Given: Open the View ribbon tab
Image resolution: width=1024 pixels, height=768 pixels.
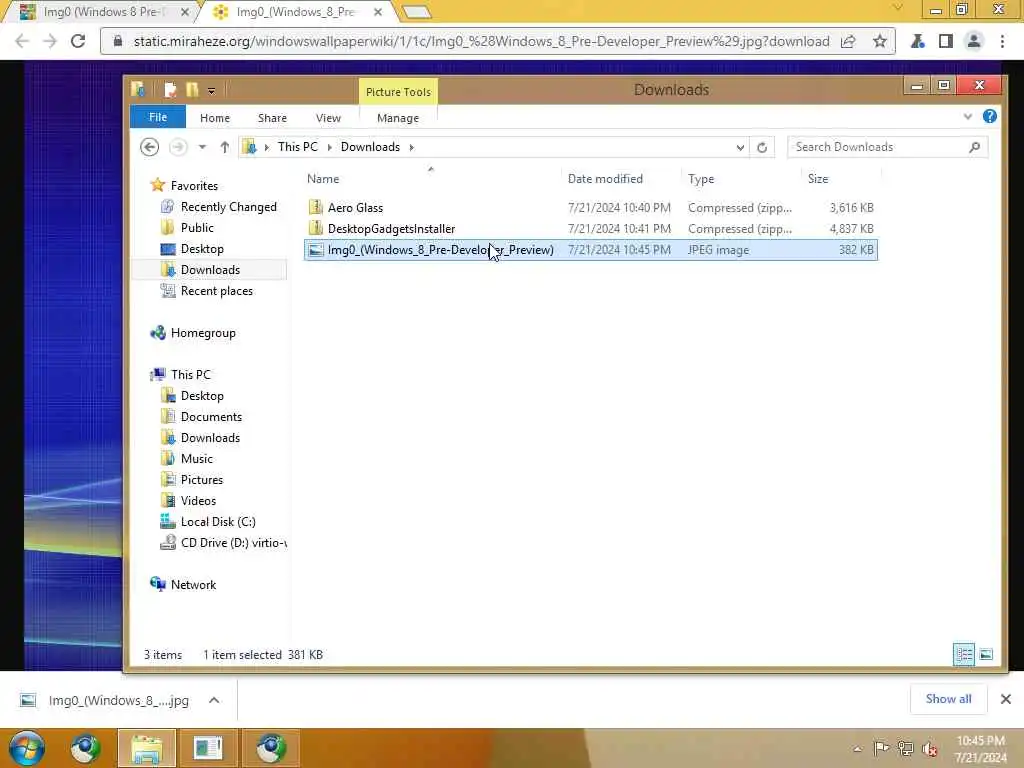Looking at the screenshot, I should click(328, 118).
